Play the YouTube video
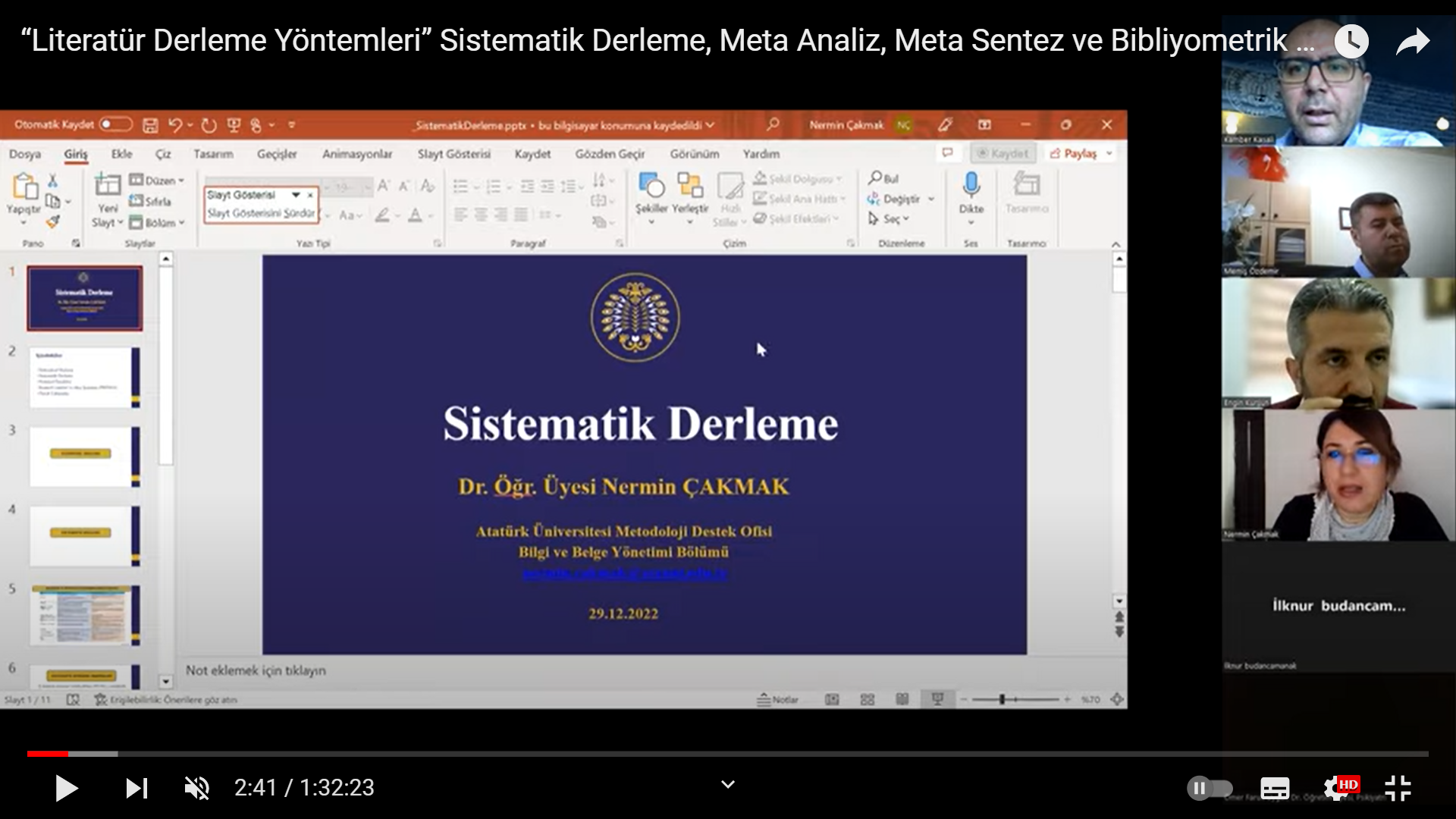This screenshot has width=1456, height=819. click(x=66, y=789)
